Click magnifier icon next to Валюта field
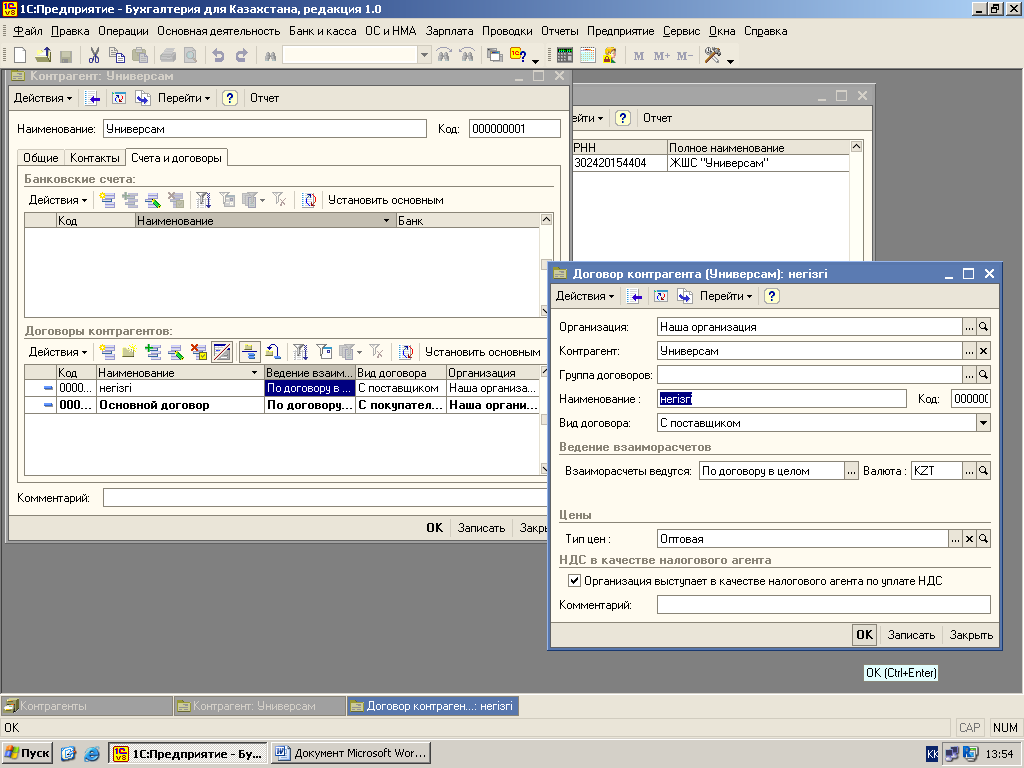Viewport: 1024px width, 768px height. (x=984, y=471)
